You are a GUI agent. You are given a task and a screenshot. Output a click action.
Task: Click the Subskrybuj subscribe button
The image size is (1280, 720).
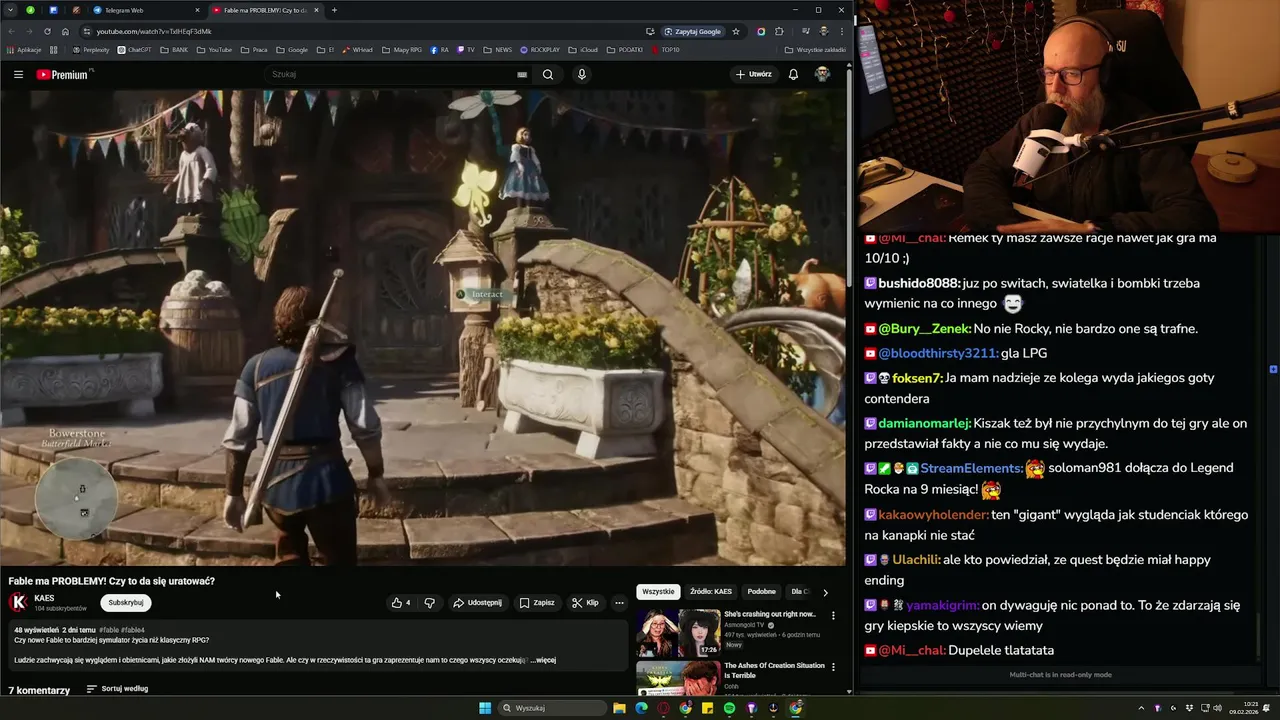coord(126,603)
